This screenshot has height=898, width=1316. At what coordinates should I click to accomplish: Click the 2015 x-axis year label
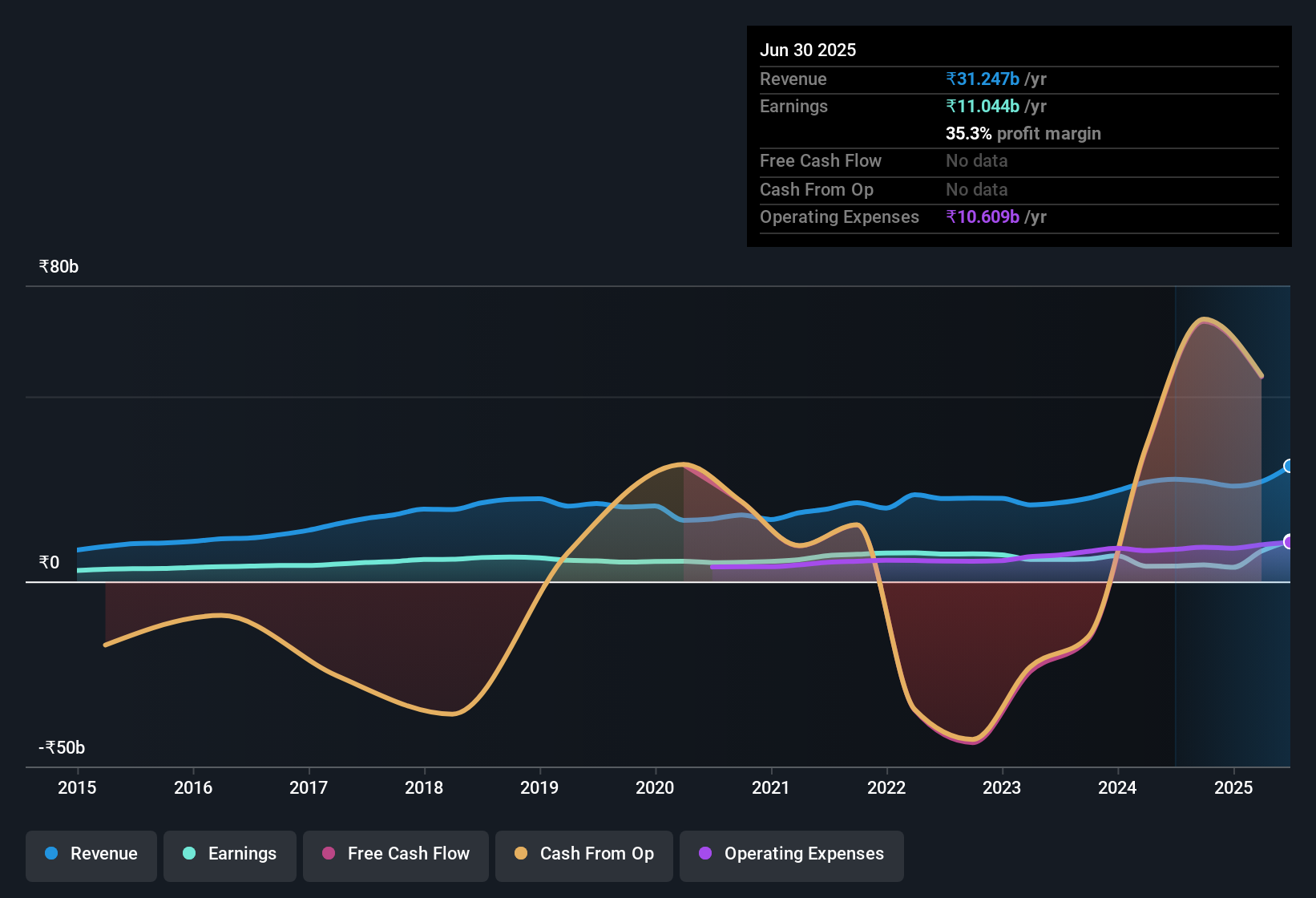point(77,788)
